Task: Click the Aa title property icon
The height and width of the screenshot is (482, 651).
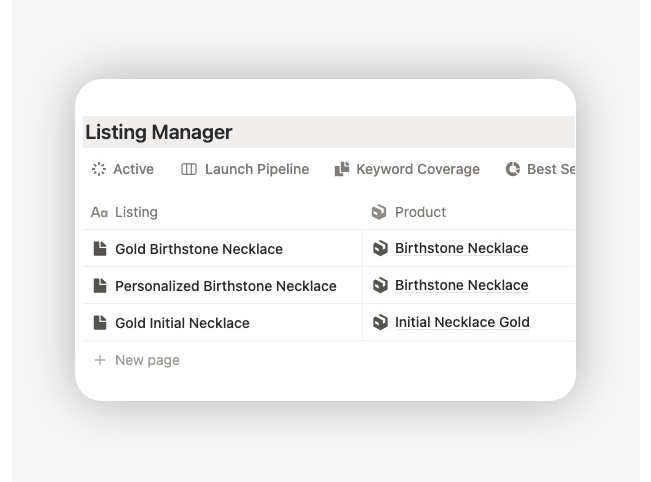Action: (99, 213)
